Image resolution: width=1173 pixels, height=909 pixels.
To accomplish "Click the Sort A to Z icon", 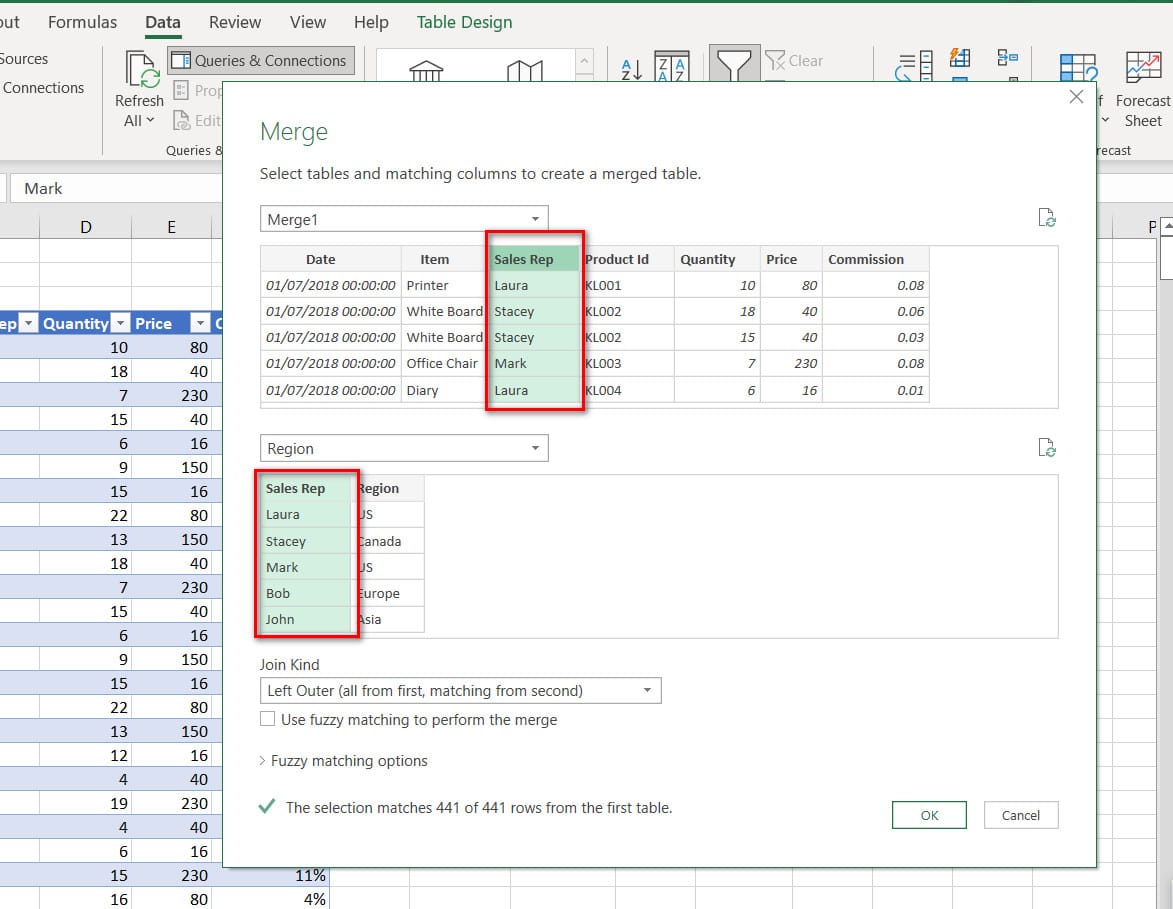I will point(631,68).
